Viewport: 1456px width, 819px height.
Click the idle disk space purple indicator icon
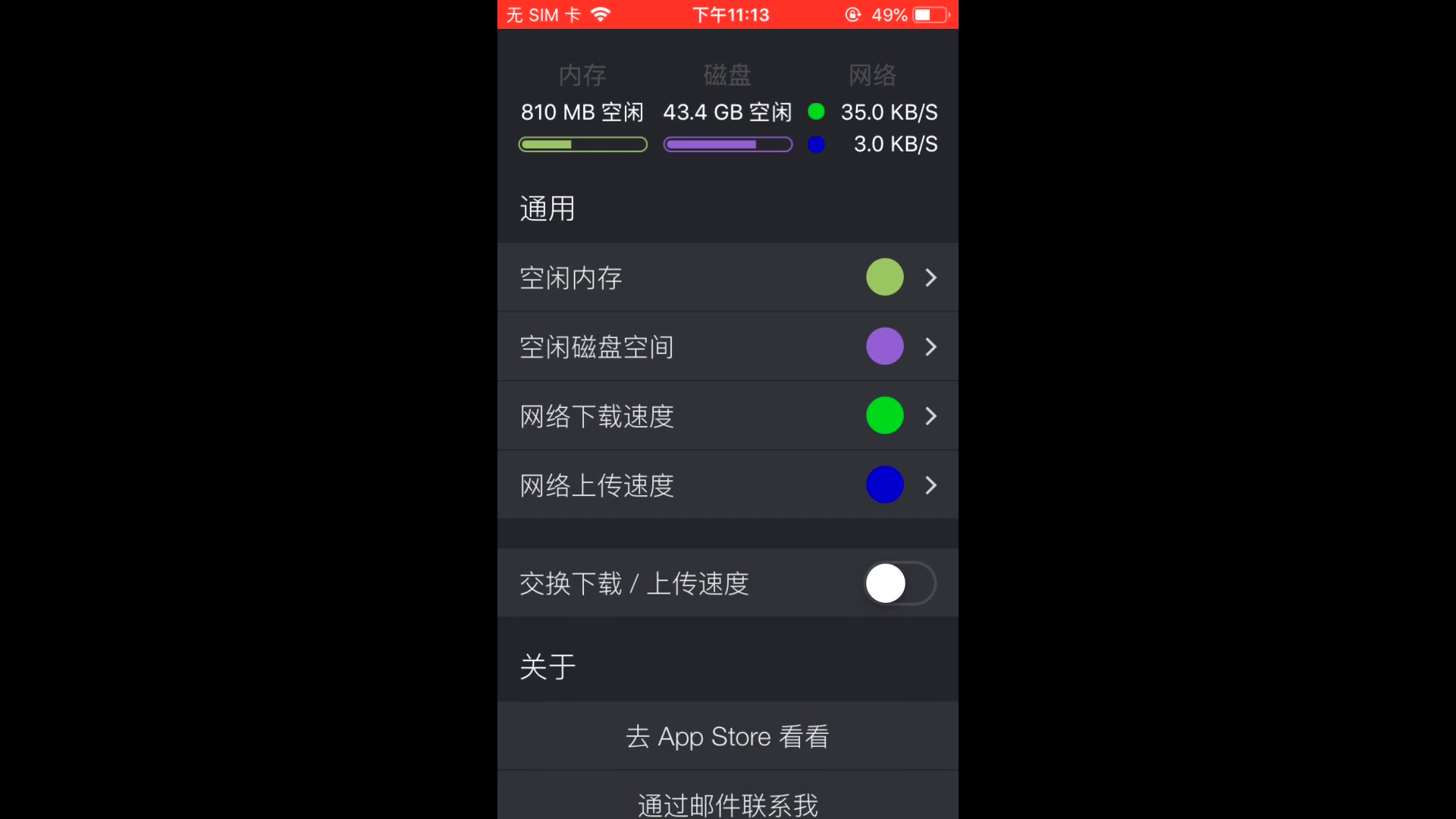884,346
